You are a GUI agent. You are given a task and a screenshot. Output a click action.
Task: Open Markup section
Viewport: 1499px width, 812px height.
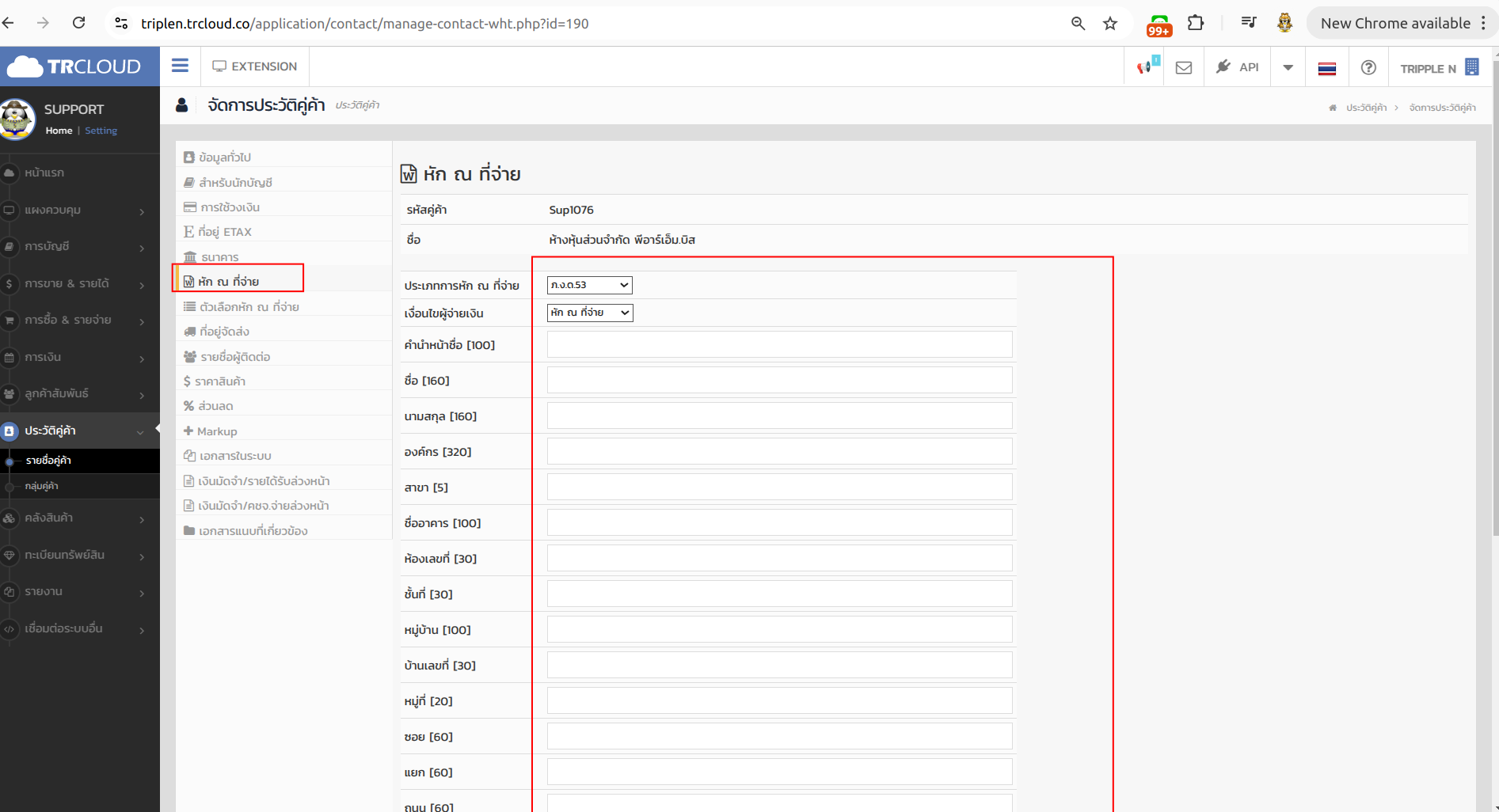pos(283,431)
